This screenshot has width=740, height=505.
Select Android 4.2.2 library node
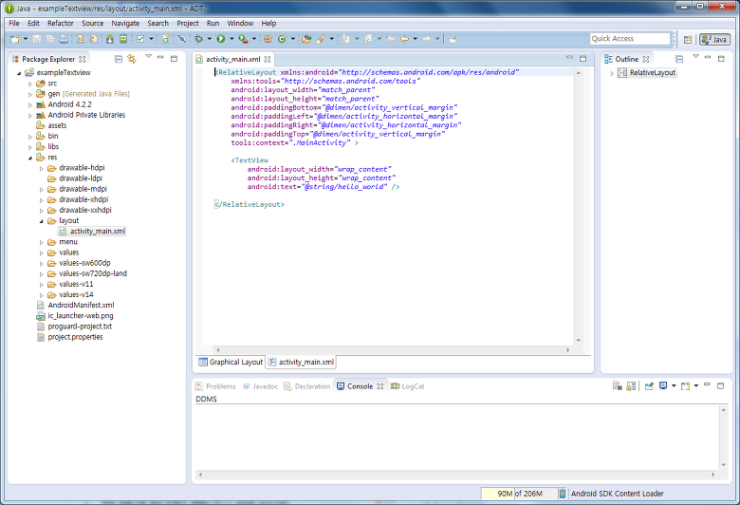click(x=64, y=105)
